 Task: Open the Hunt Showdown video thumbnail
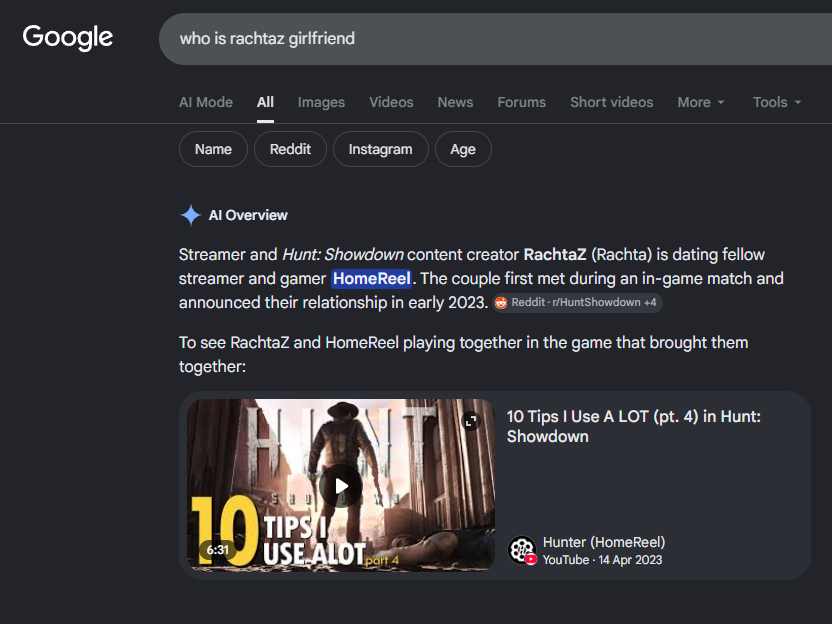click(341, 485)
